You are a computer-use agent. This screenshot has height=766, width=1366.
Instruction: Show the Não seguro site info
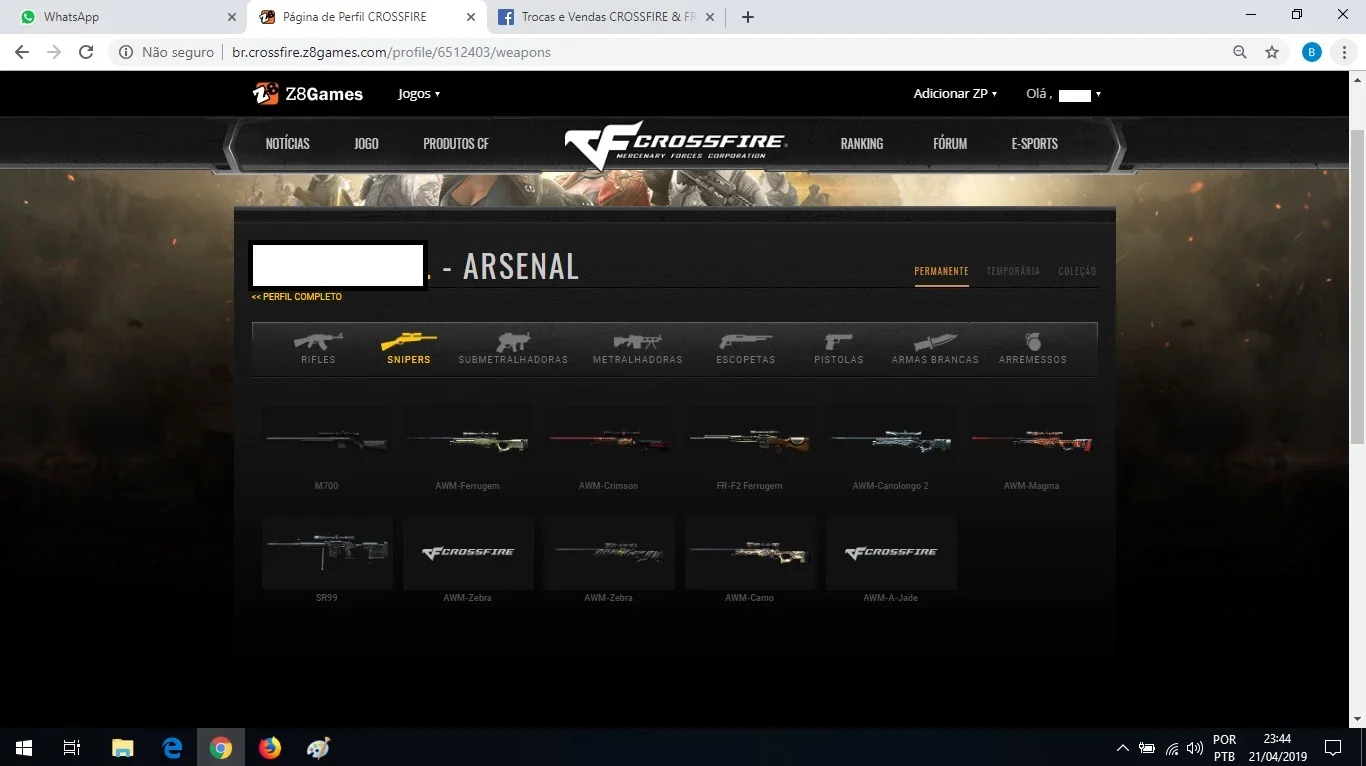click(x=167, y=52)
